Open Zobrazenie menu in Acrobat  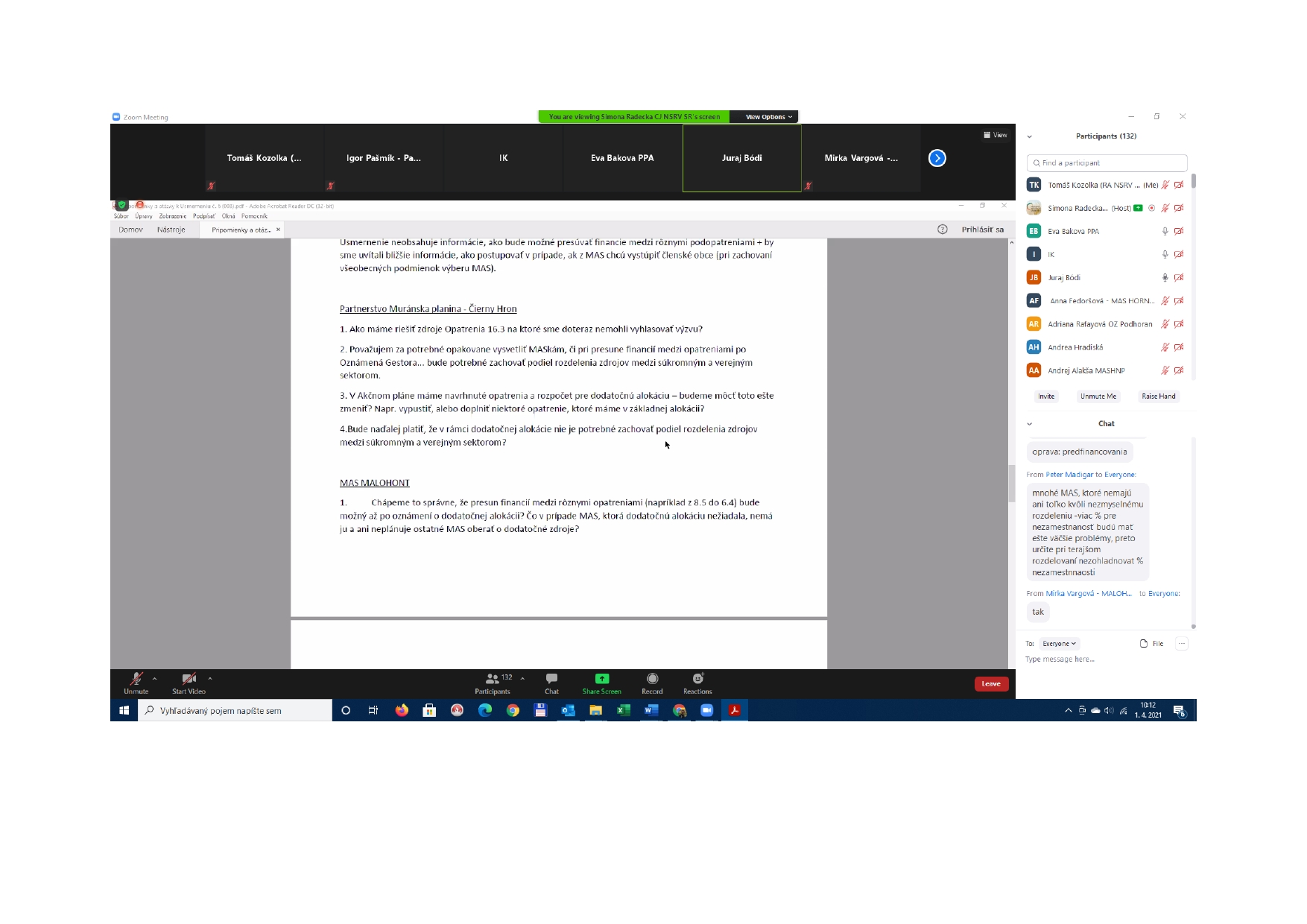pyautogui.click(x=173, y=216)
